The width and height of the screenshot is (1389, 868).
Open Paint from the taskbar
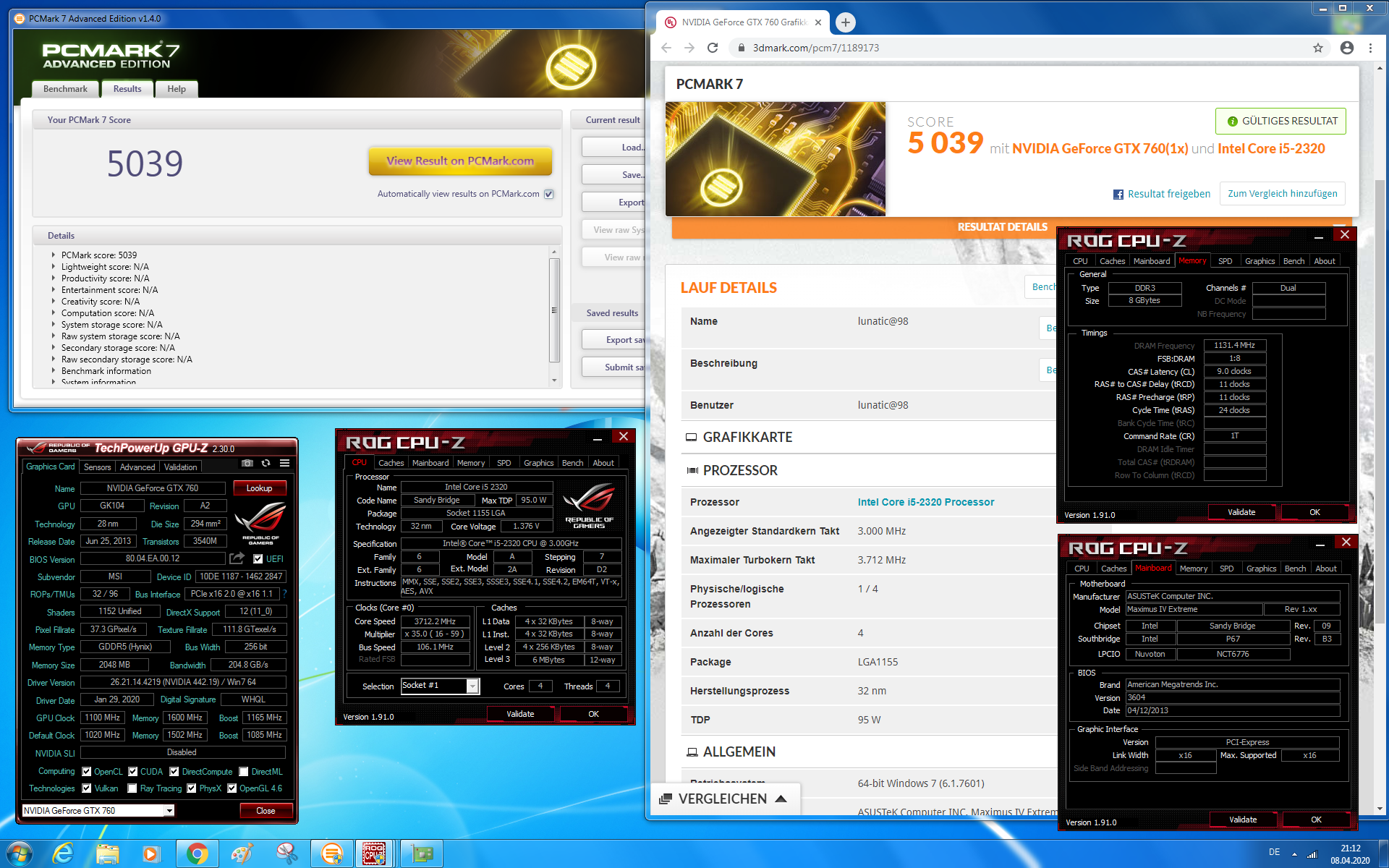coord(242,854)
